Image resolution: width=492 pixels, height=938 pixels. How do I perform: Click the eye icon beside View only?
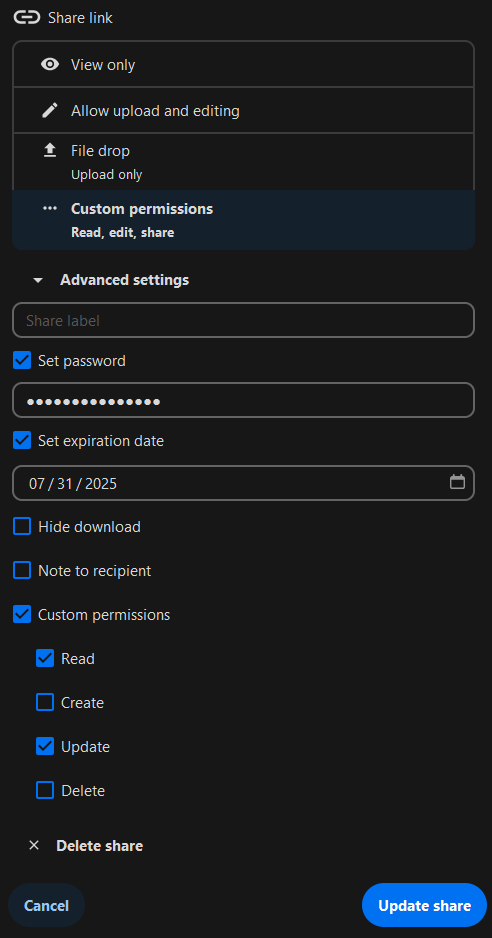(50, 65)
